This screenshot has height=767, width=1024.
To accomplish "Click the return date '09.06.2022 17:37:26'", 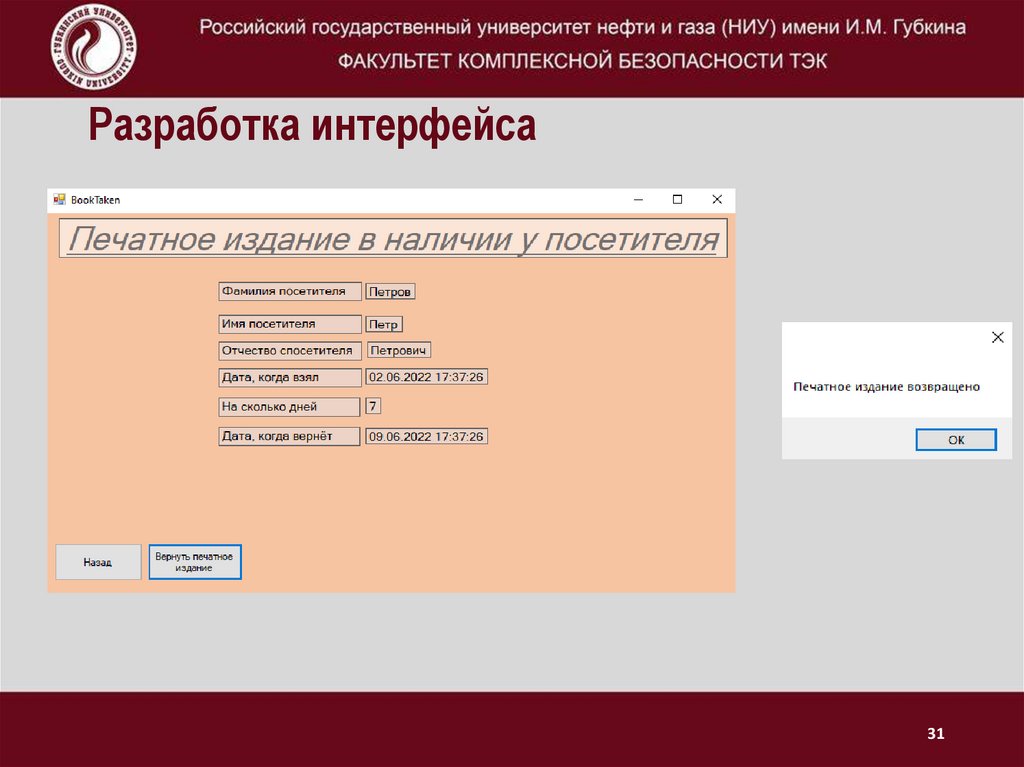I will click(x=425, y=436).
